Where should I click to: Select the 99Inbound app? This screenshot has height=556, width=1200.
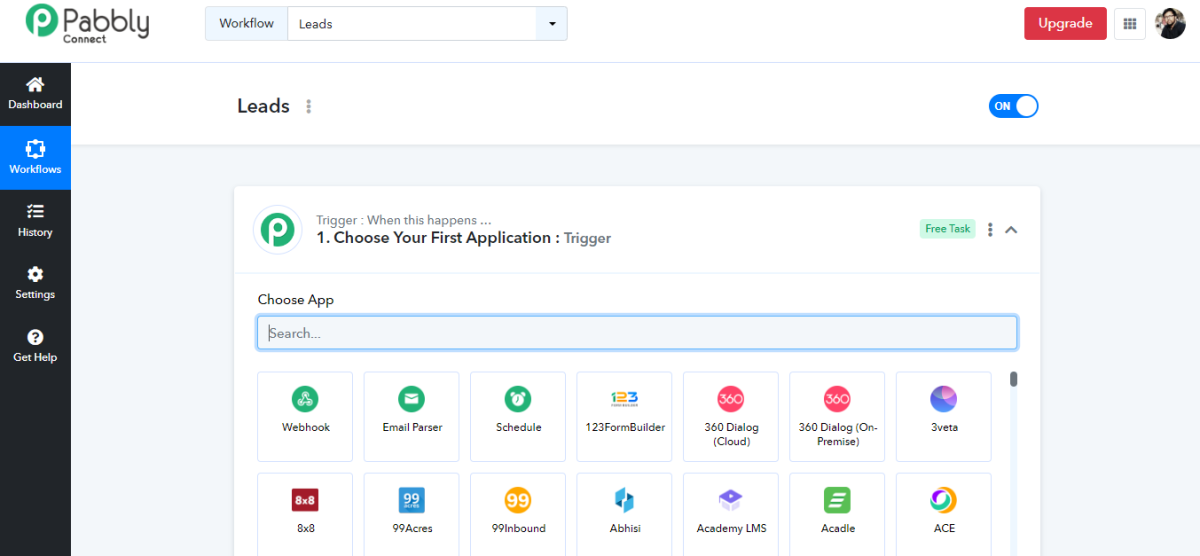[518, 514]
